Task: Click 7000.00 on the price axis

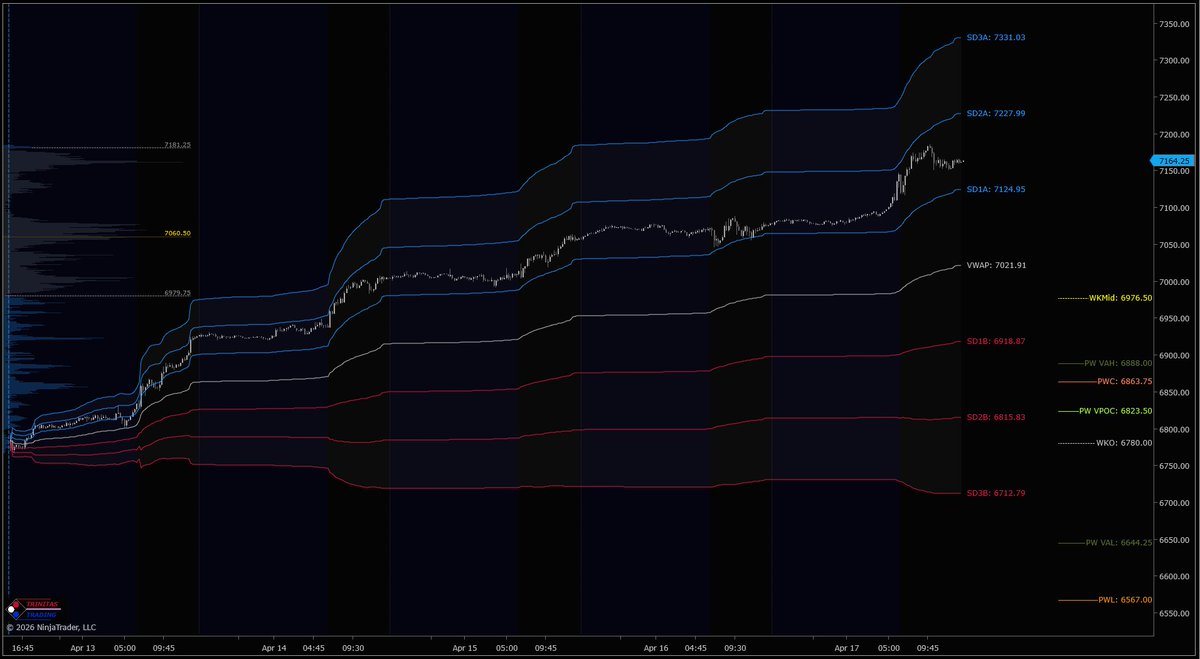Action: [1174, 282]
